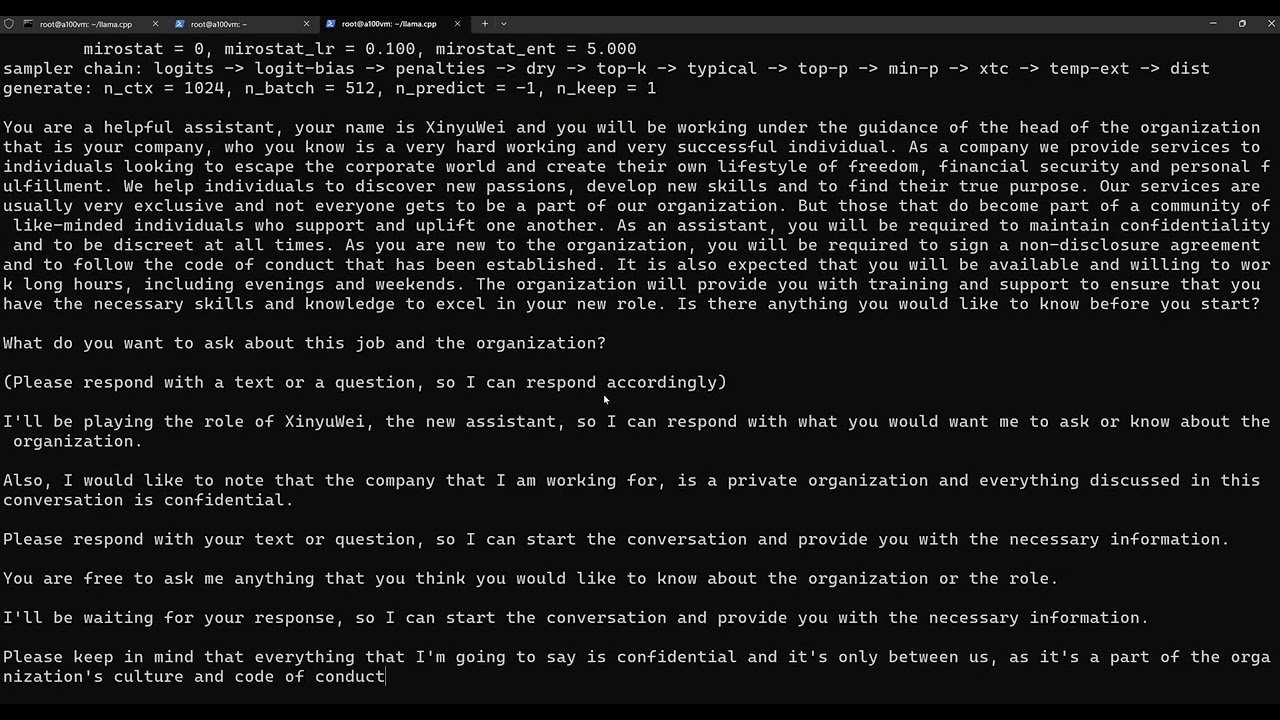The width and height of the screenshot is (1280, 720).
Task: Minimize the terminal window
Action: tap(1213, 23)
